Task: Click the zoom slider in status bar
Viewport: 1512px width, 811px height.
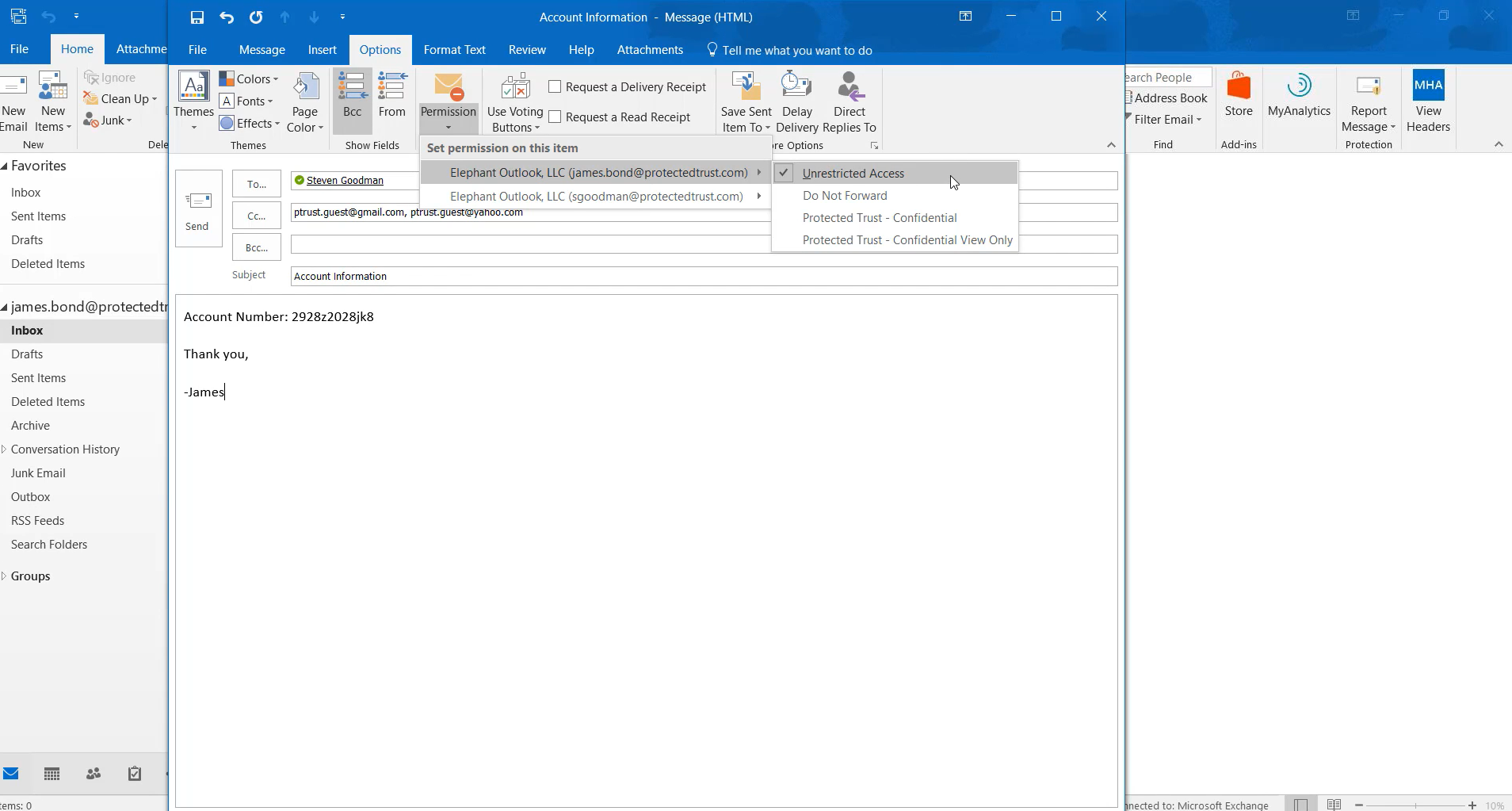Action: coord(1415,805)
